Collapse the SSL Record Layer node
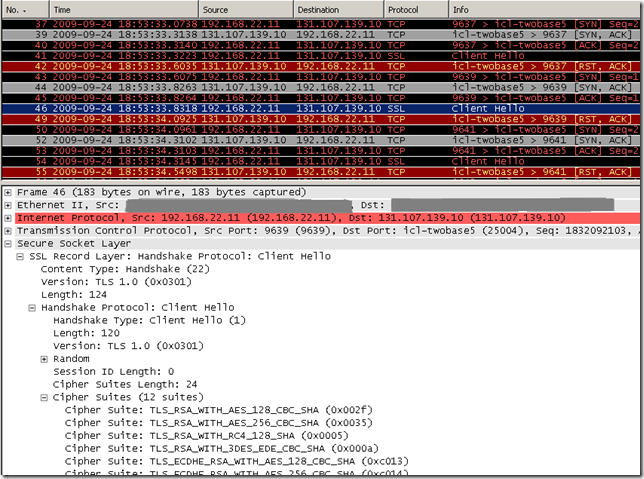 click(x=20, y=257)
